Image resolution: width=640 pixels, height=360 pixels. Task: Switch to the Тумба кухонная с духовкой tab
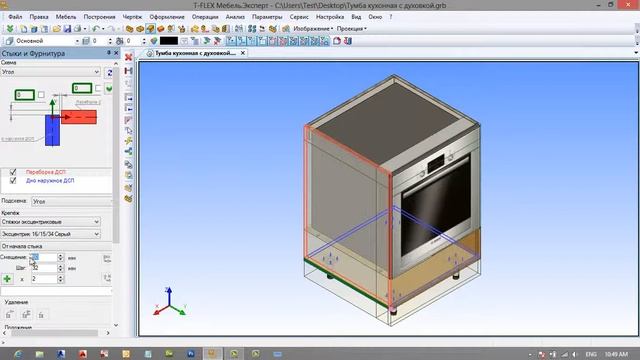[195, 53]
